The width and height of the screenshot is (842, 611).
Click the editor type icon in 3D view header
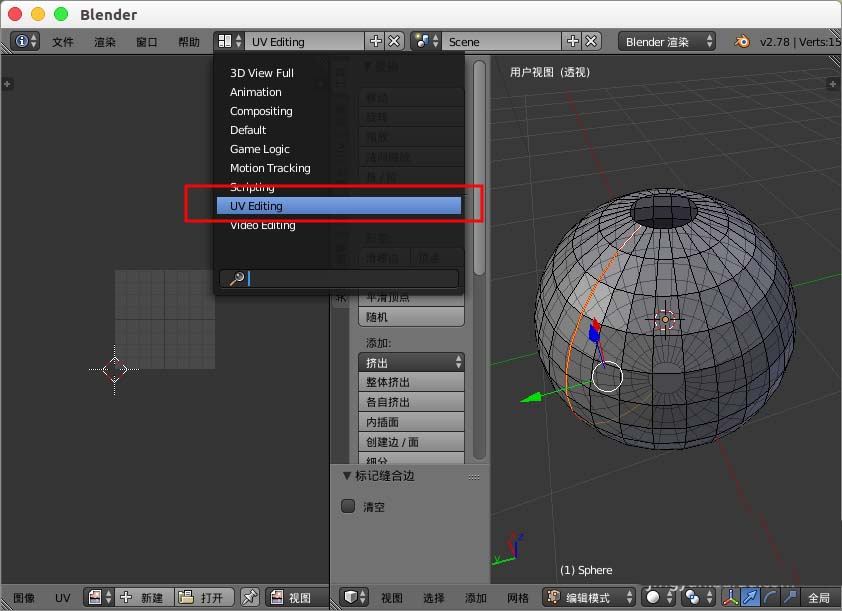tap(352, 597)
